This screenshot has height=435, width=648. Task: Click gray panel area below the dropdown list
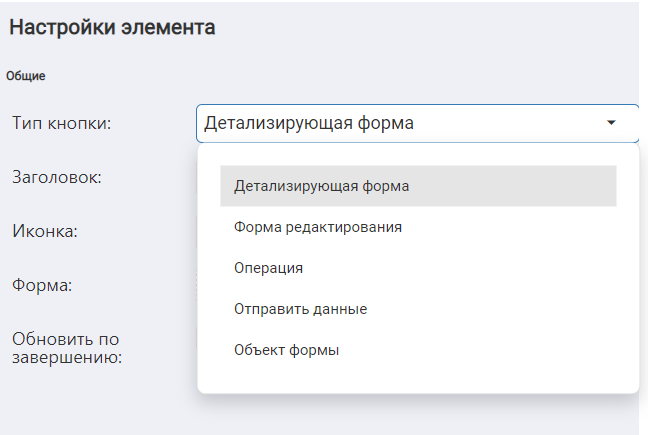(x=418, y=415)
